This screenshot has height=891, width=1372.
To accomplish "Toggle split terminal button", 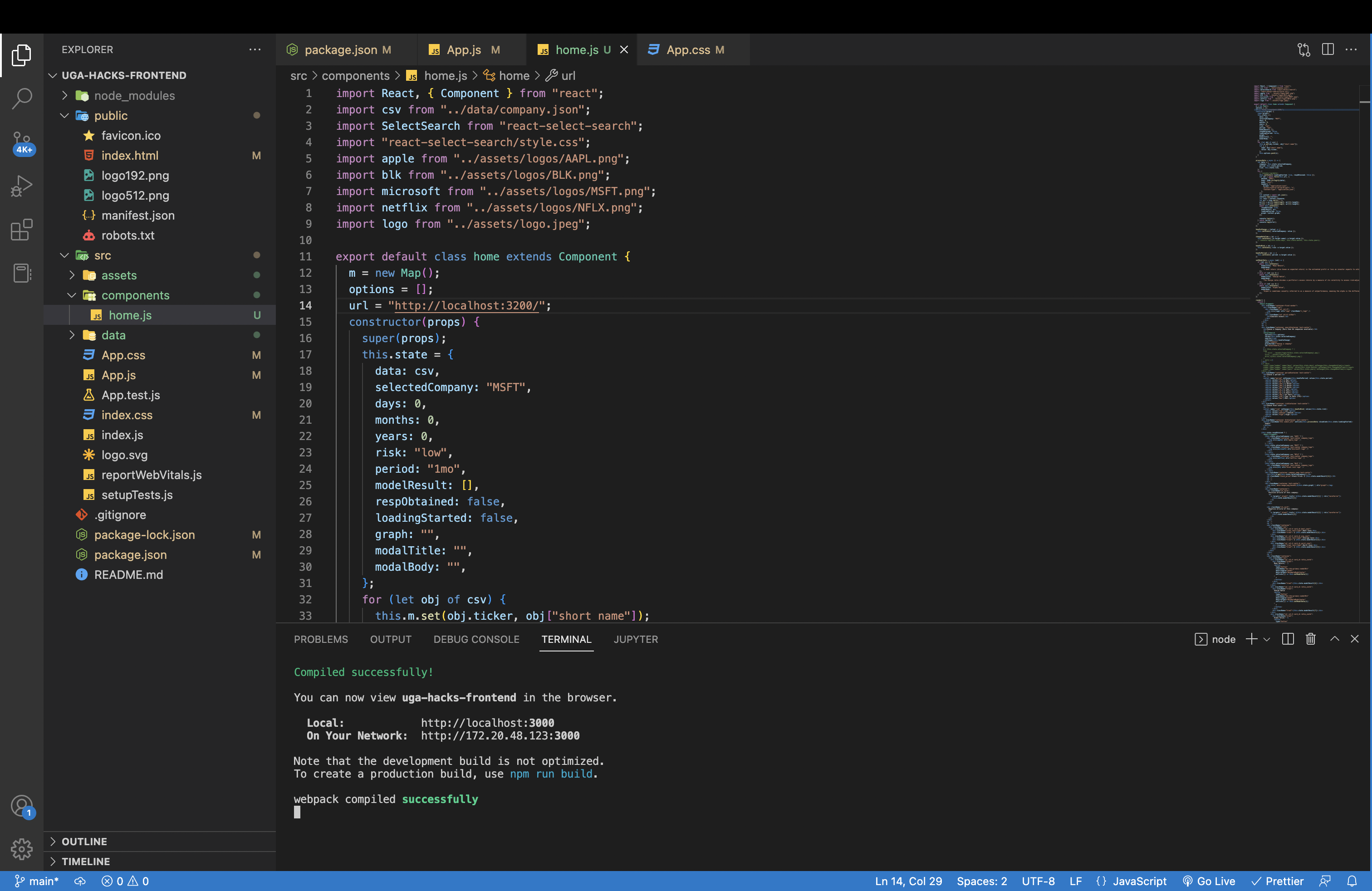I will click(x=1288, y=639).
